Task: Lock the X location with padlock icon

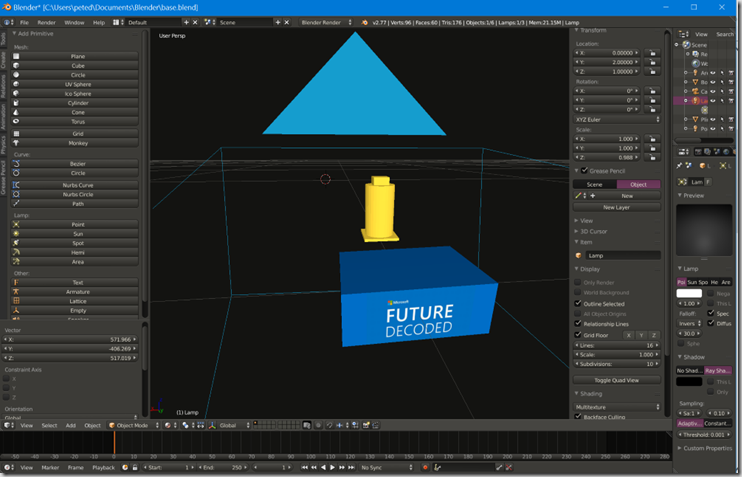Action: point(653,53)
